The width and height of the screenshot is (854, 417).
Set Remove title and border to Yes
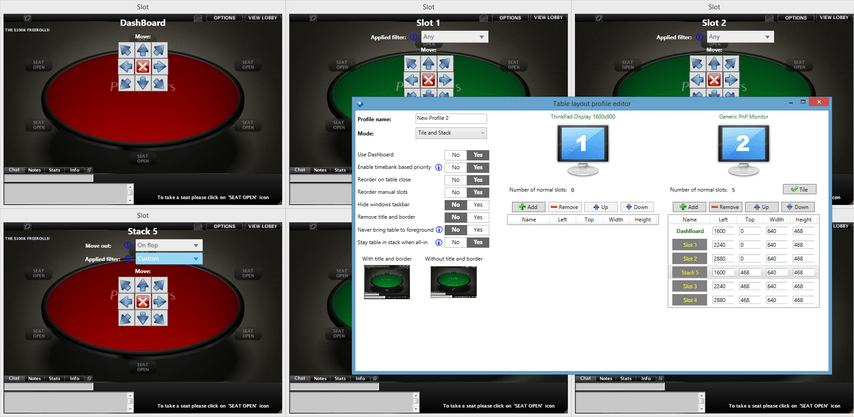point(478,217)
